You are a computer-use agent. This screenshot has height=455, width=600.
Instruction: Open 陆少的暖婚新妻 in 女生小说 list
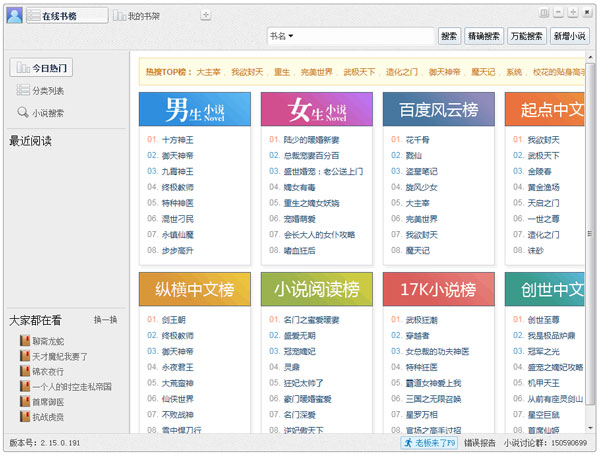(x=311, y=140)
